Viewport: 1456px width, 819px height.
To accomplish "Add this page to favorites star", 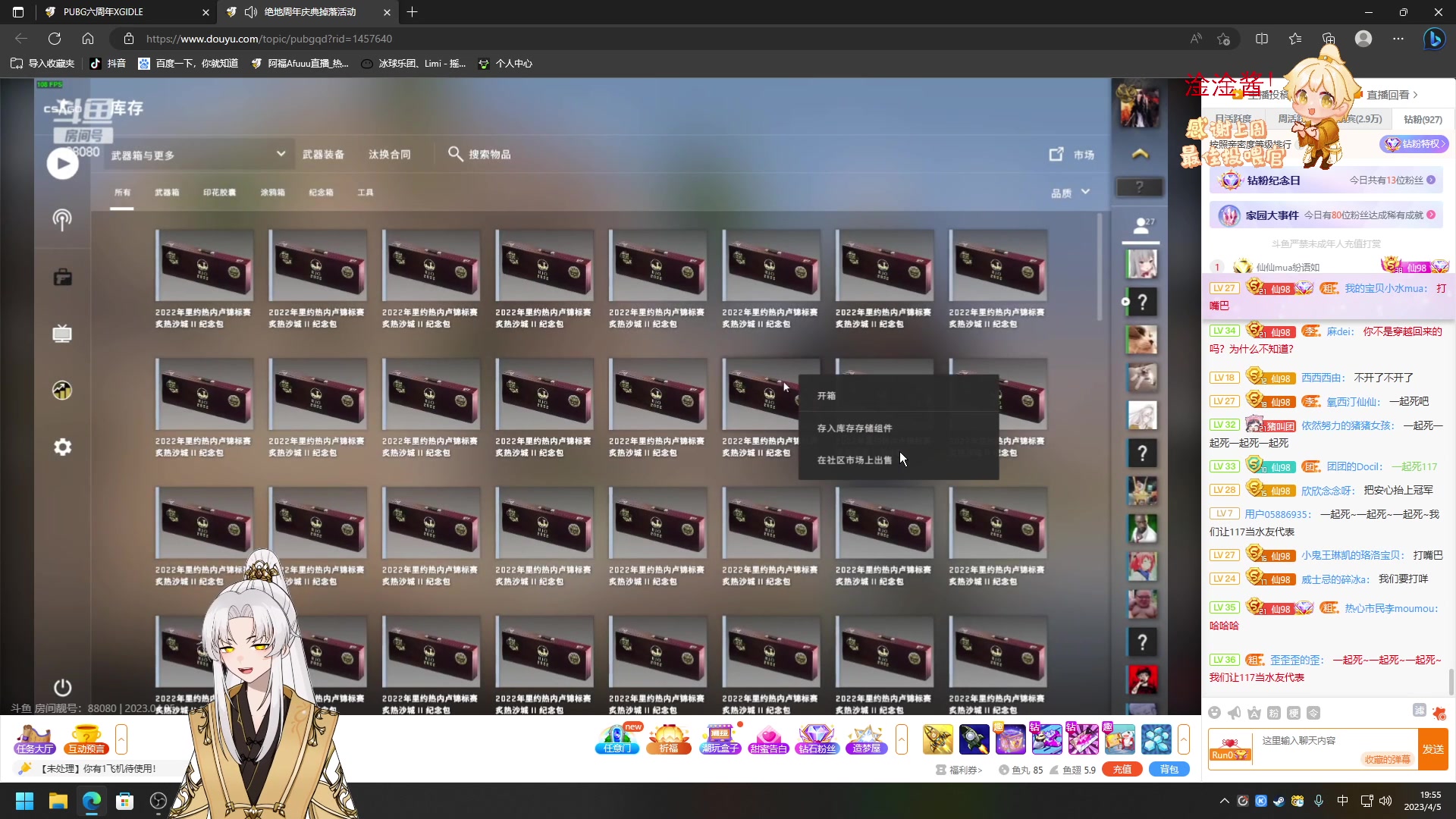I will (x=1223, y=39).
